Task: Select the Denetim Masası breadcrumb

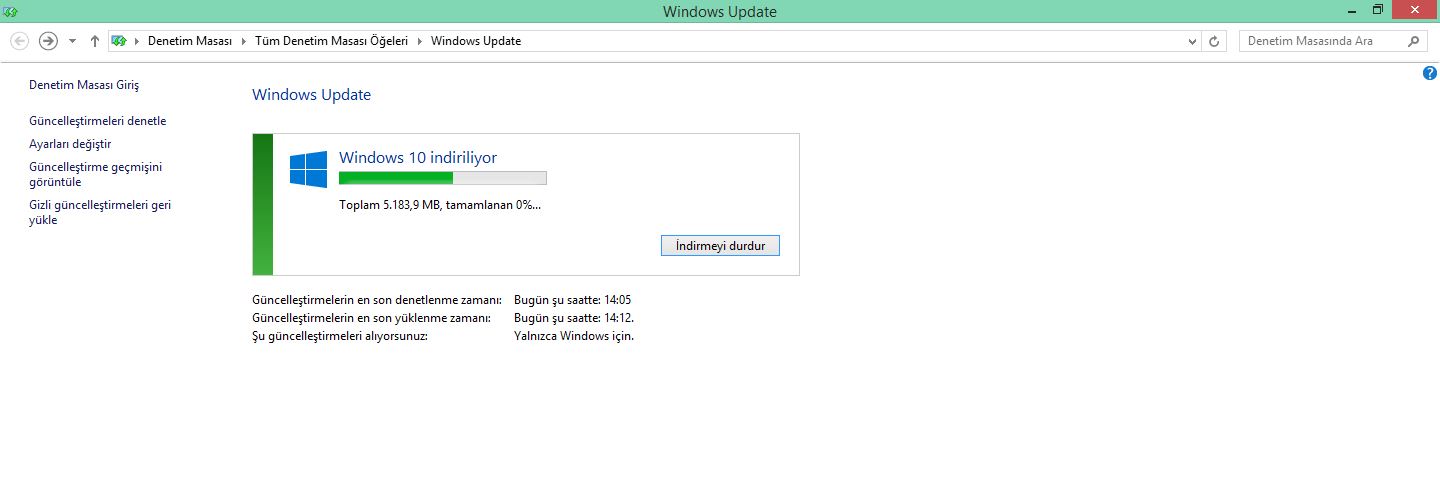Action: (190, 41)
